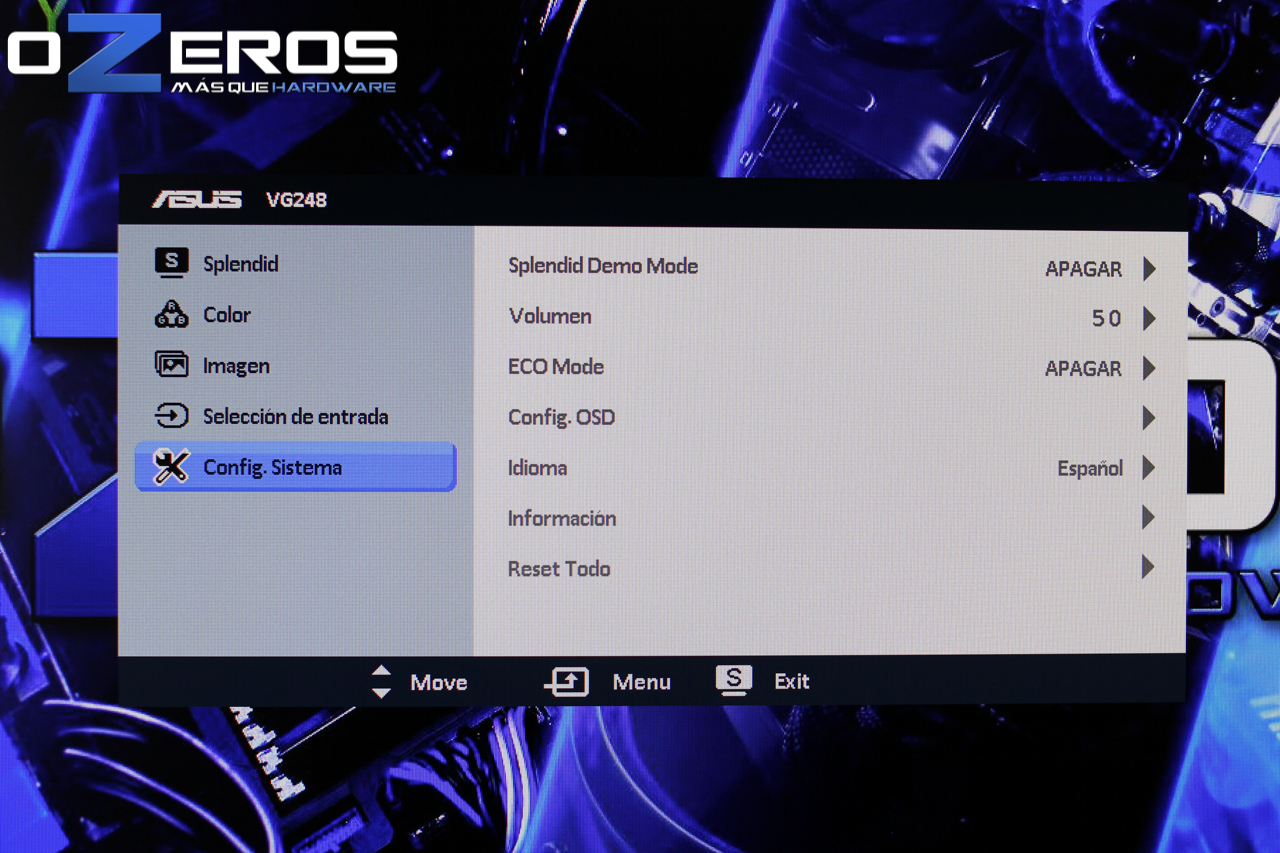Viewport: 1280px width, 853px height.
Task: Click the Color RGB circles icon
Action: click(171, 314)
